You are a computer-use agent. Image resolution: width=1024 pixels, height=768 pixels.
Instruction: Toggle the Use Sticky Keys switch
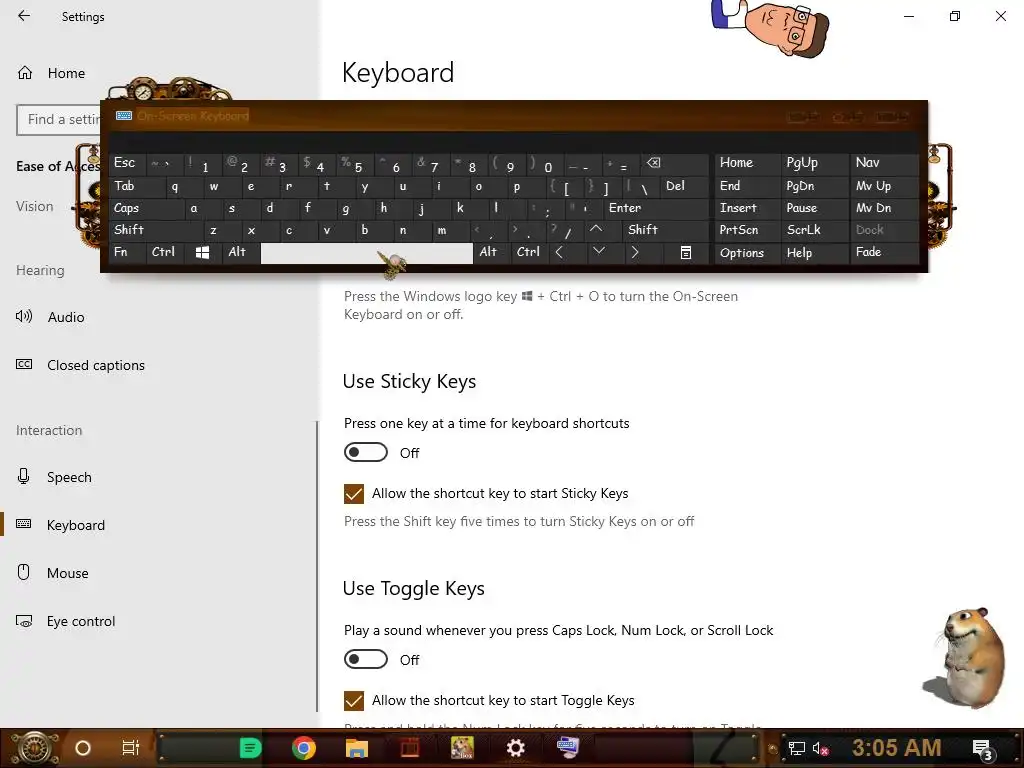click(366, 453)
